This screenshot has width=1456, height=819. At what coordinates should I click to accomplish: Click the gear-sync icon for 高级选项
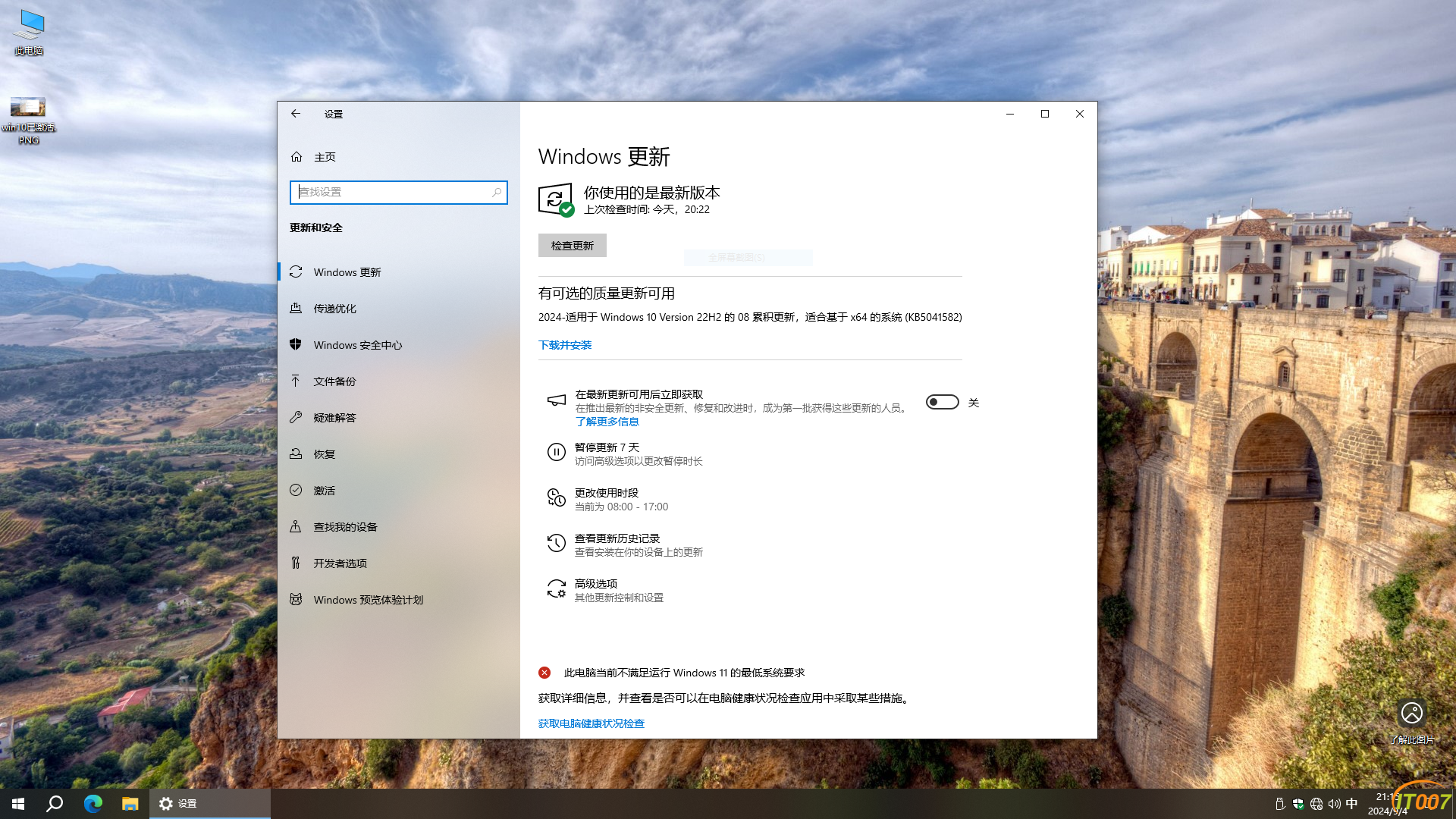[557, 589]
